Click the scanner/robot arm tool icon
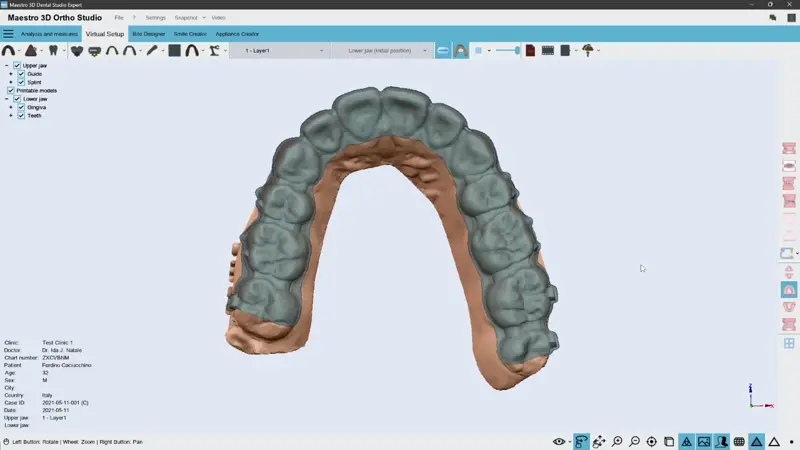The height and width of the screenshot is (450, 800). (215, 51)
